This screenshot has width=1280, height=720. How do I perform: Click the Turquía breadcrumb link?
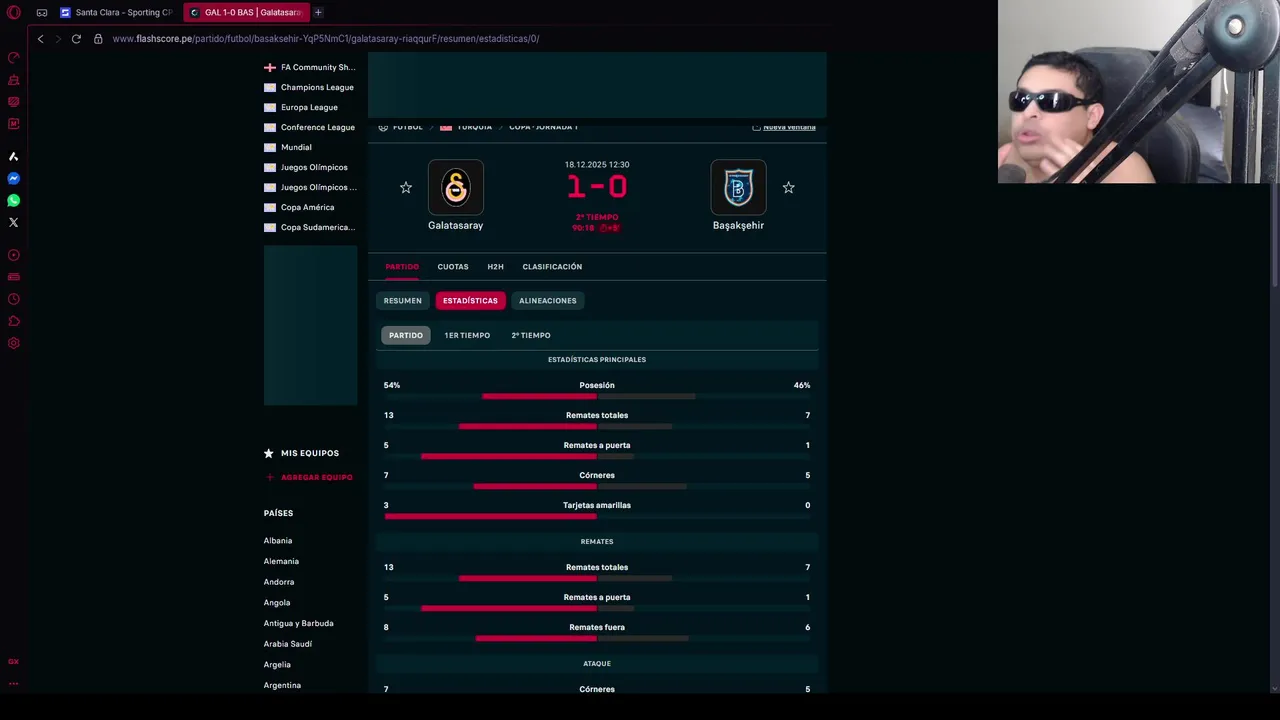point(475,127)
